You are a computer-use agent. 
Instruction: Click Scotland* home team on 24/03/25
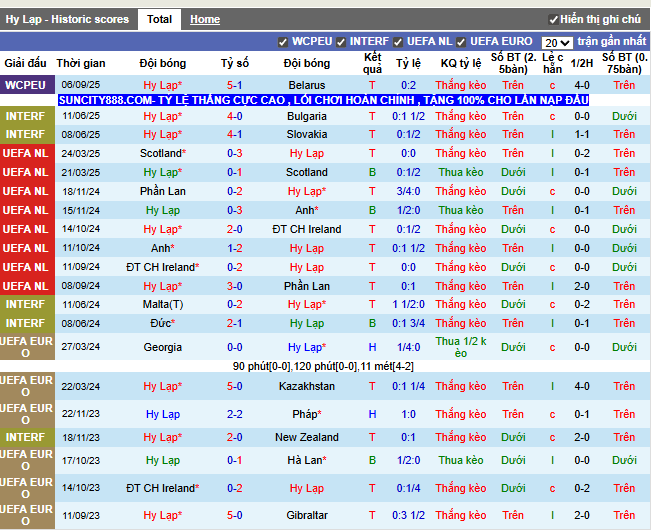coord(163,154)
